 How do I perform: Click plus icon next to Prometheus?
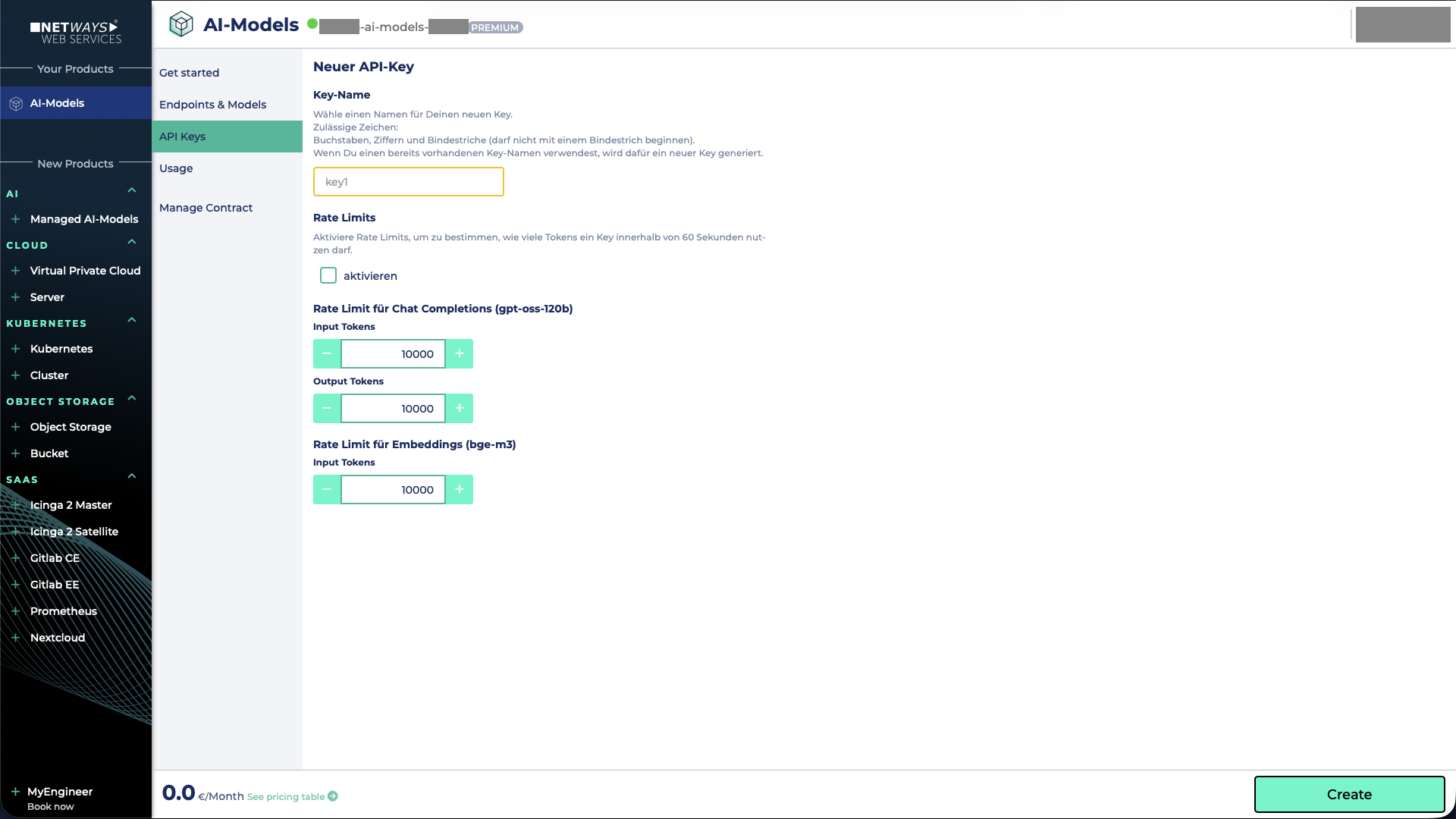[x=15, y=611]
